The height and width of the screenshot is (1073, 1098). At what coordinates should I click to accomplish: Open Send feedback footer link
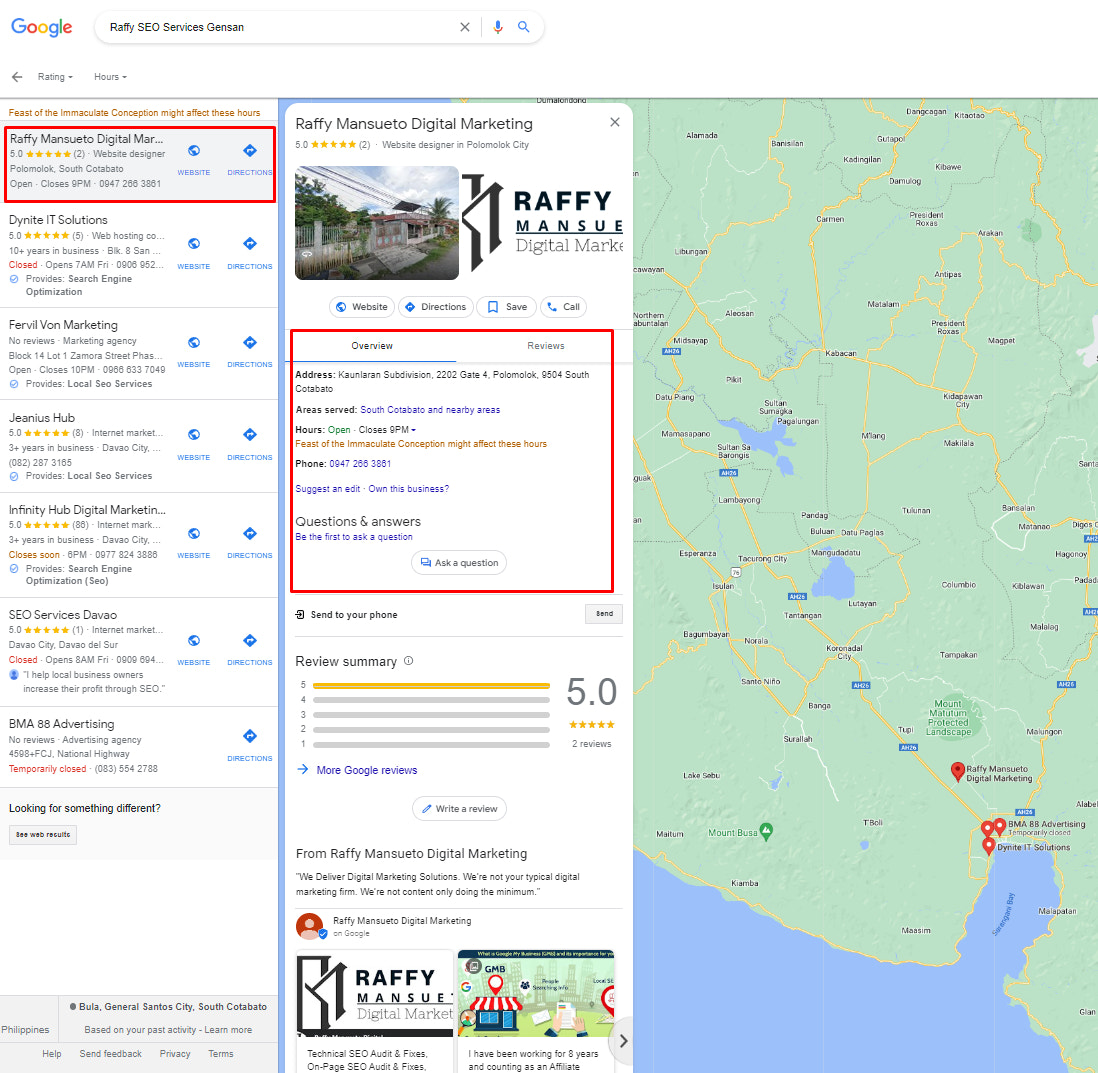[x=111, y=1053]
